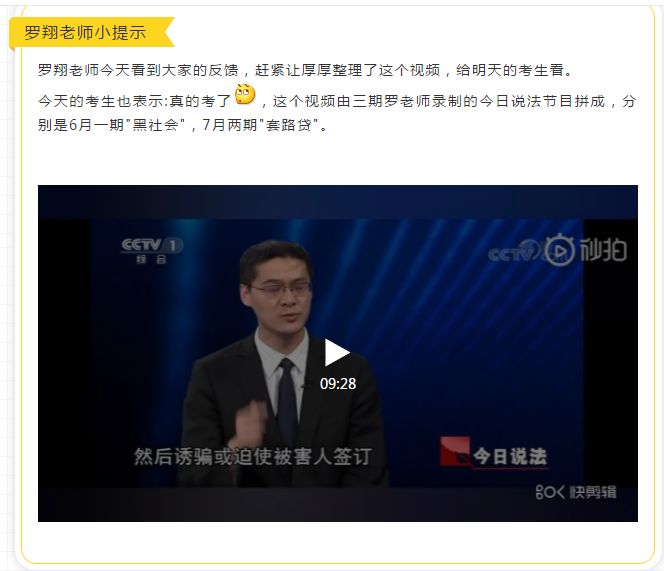
Task: Click the 今日说法 program logo
Action: (494, 454)
